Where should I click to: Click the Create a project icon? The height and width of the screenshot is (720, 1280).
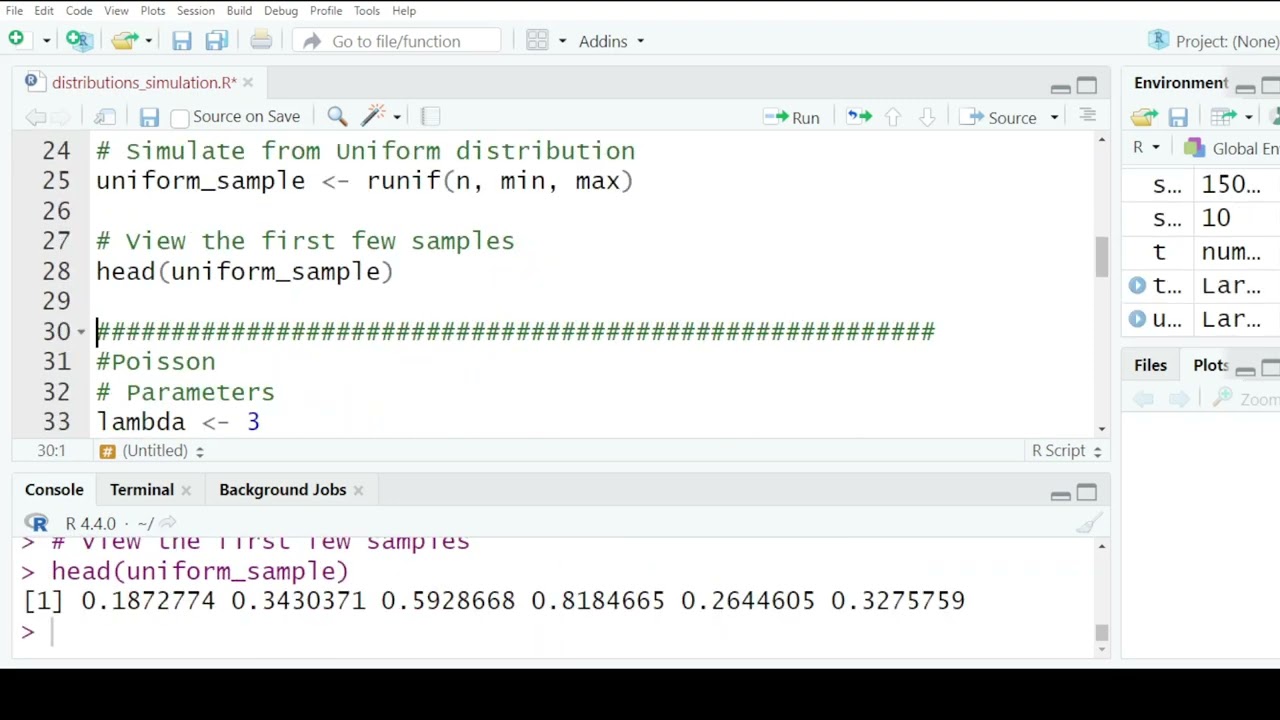79,40
